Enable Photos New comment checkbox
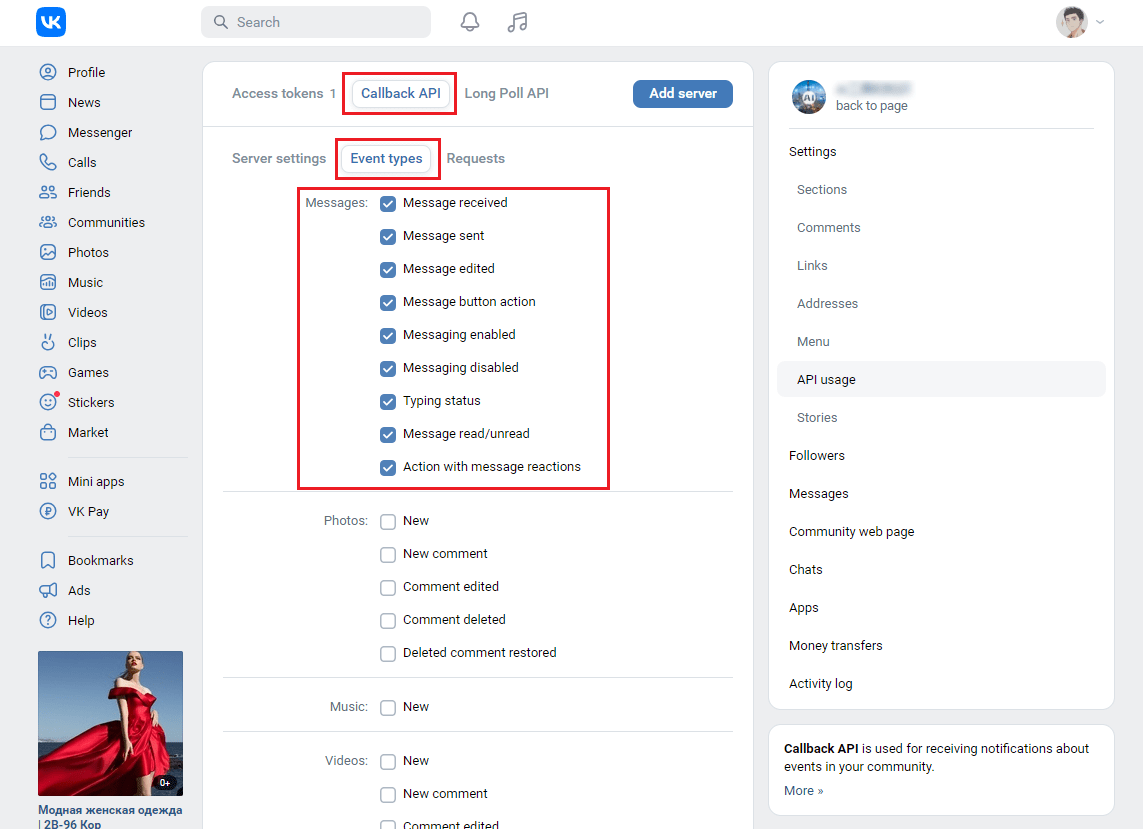This screenshot has width=1143, height=829. point(388,554)
